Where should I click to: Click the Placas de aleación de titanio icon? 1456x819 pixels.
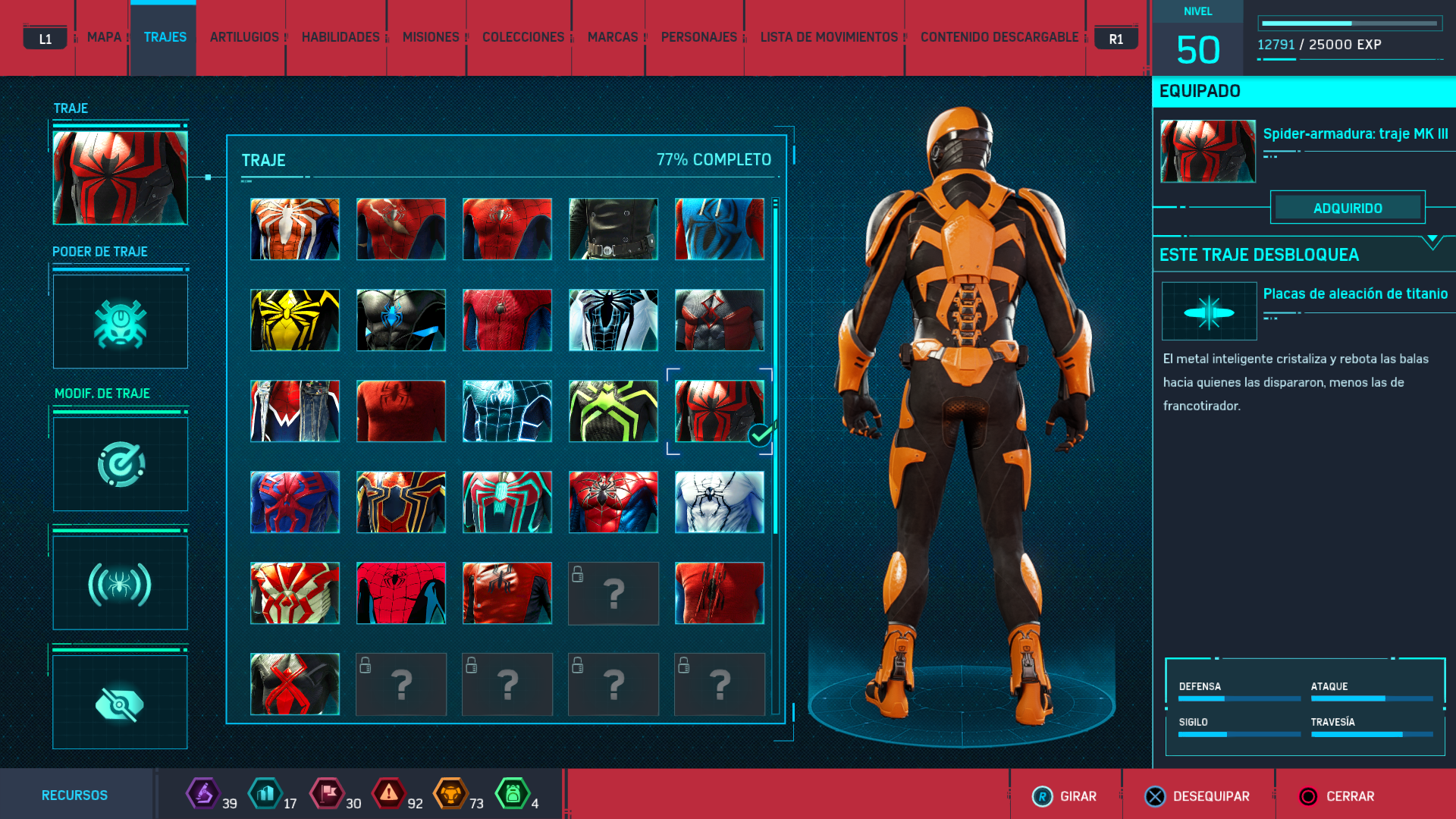[x=1209, y=312]
